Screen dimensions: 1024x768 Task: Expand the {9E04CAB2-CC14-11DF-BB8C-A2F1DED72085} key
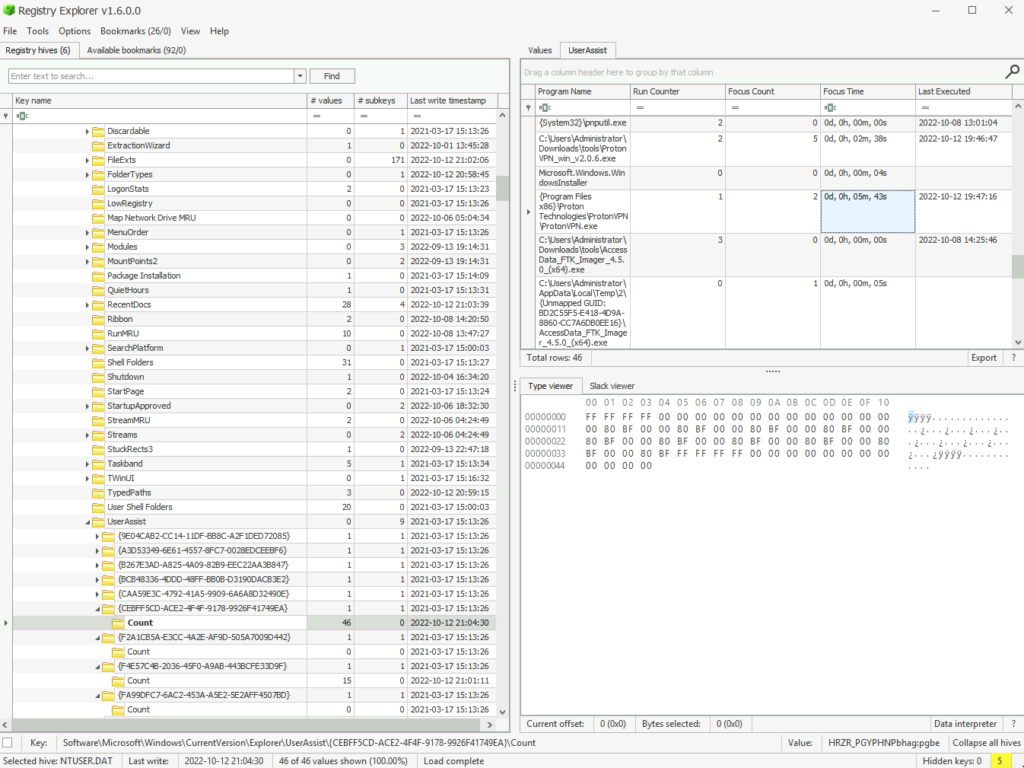click(x=97, y=536)
